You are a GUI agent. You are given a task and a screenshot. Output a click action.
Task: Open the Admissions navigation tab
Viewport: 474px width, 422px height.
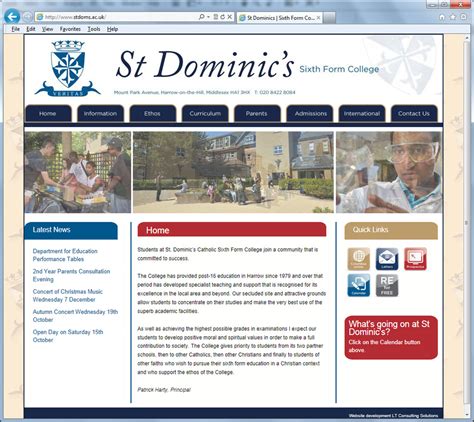coord(310,114)
